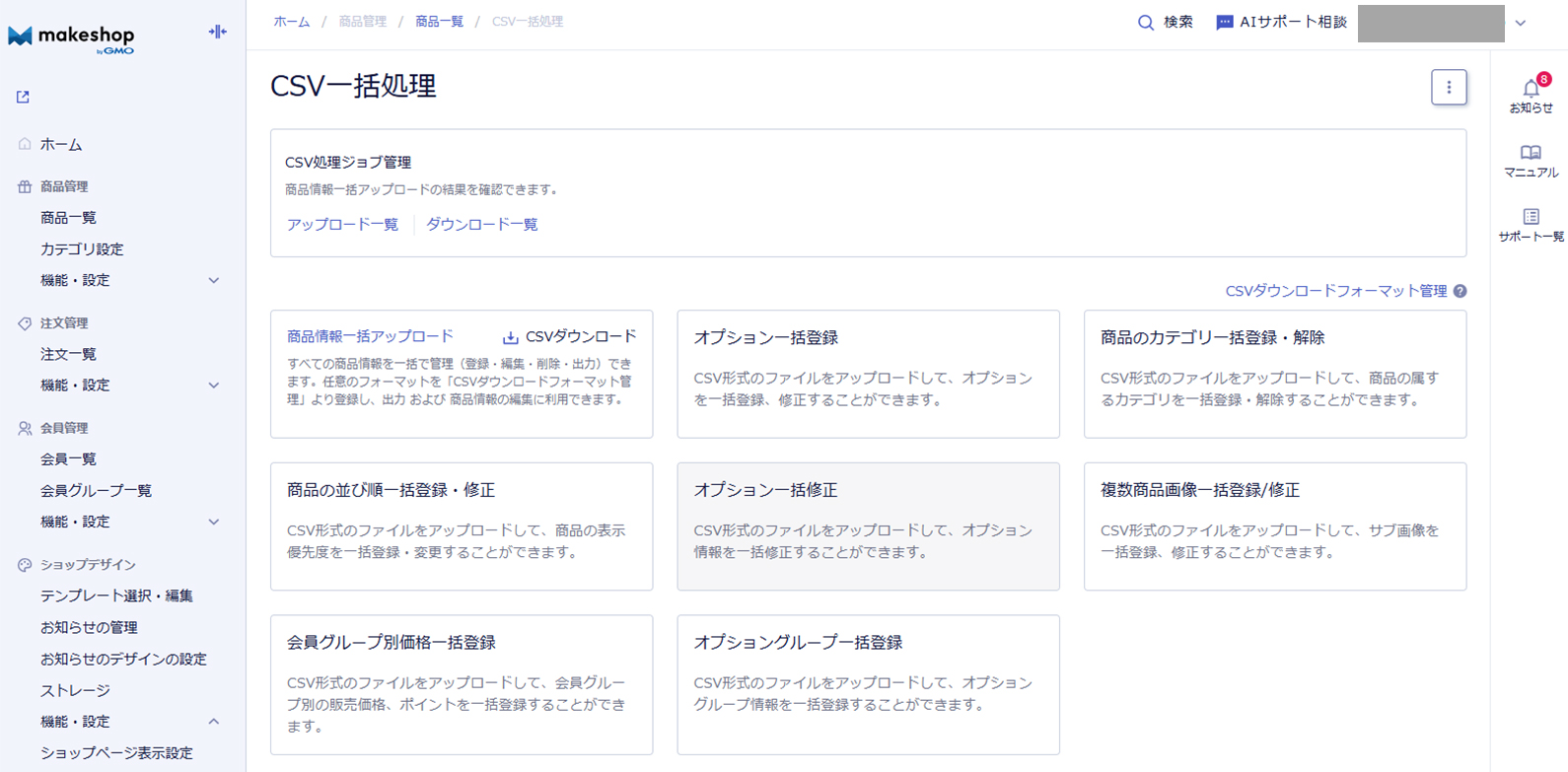The width and height of the screenshot is (1568, 772).
Task: Click the CSV download arrow icon
Action: 511,337
